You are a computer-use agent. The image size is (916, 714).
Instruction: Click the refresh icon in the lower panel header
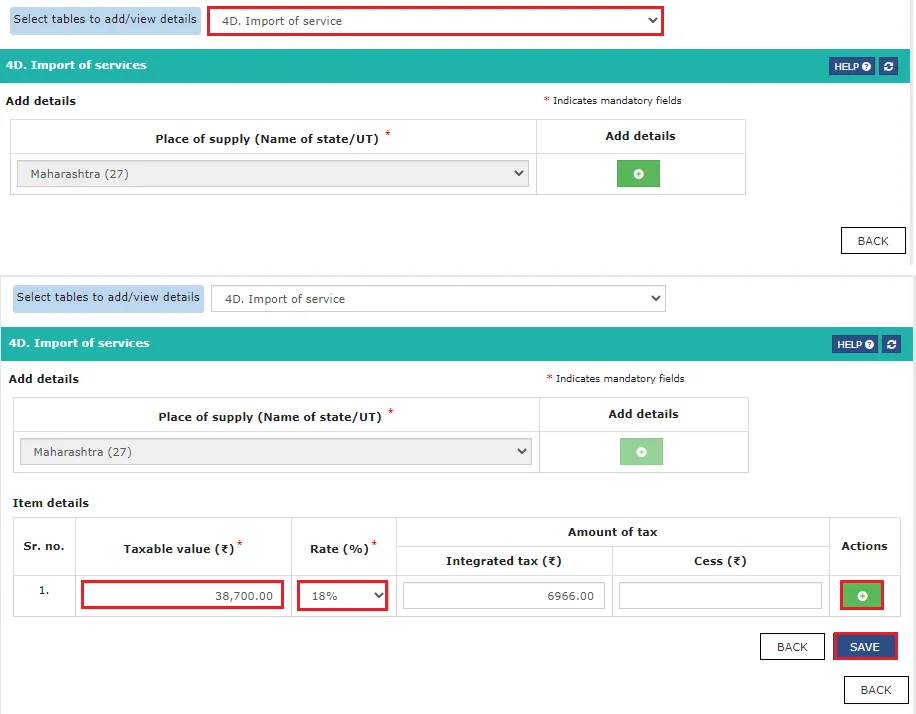pos(891,344)
